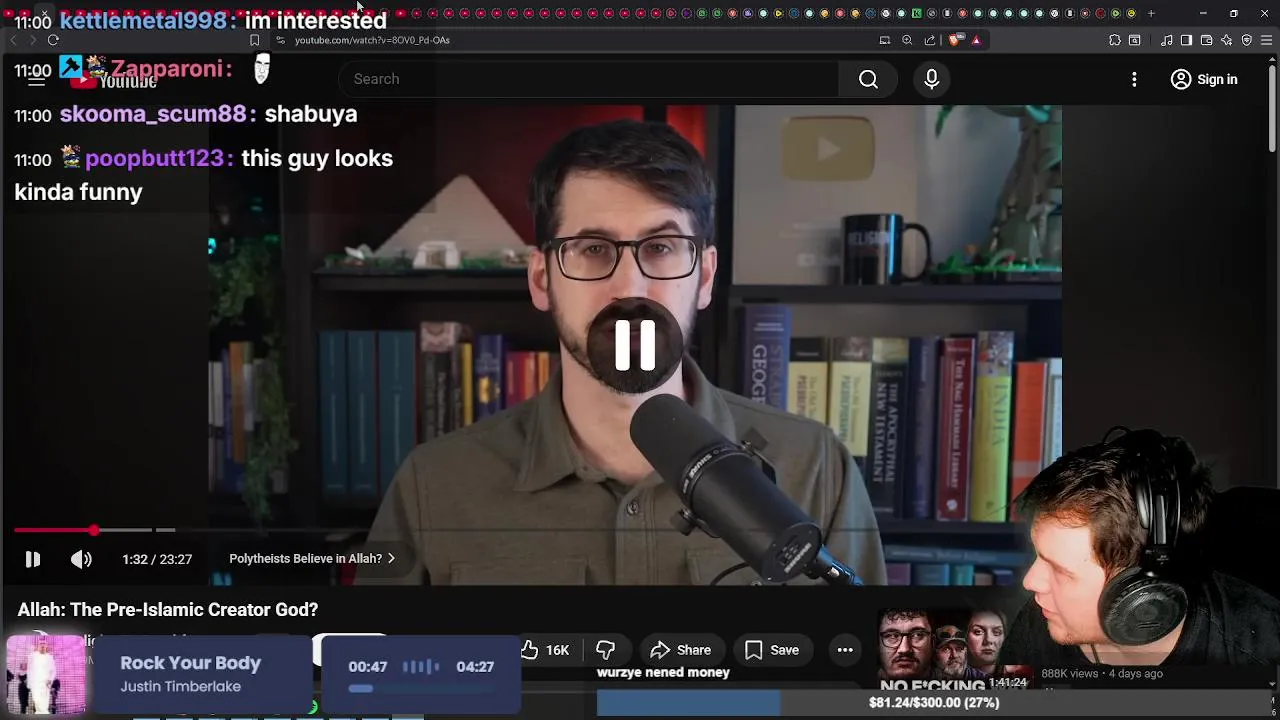Open the YouTube hamburger guide menu
1280x720 pixels.
pyautogui.click(x=36, y=79)
